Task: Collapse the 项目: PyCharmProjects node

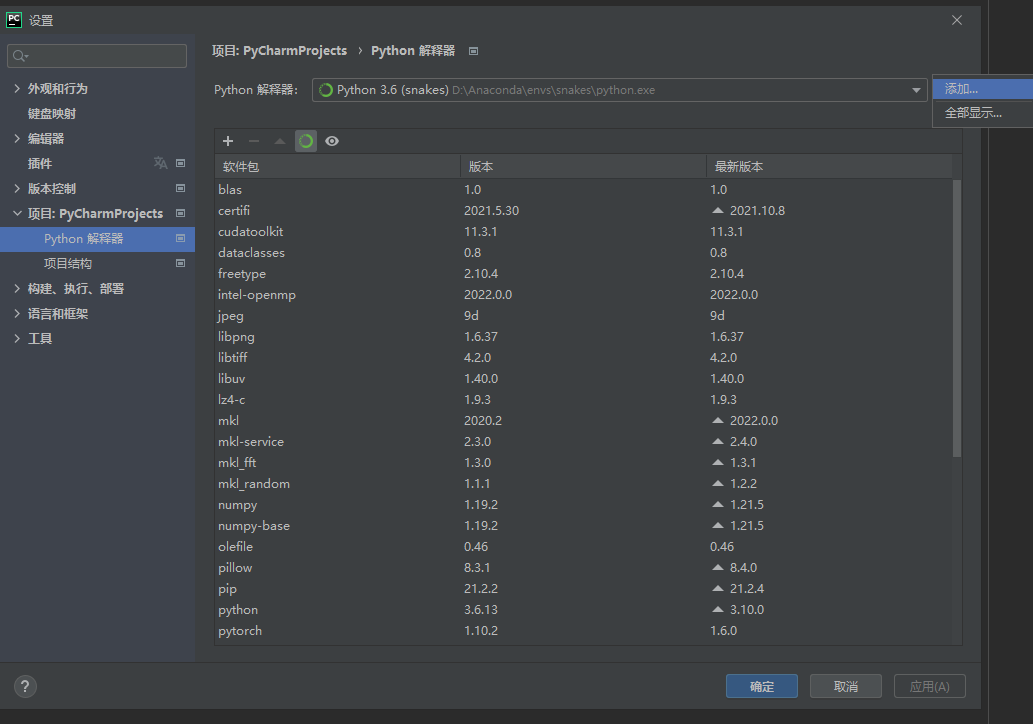Action: (x=17, y=212)
